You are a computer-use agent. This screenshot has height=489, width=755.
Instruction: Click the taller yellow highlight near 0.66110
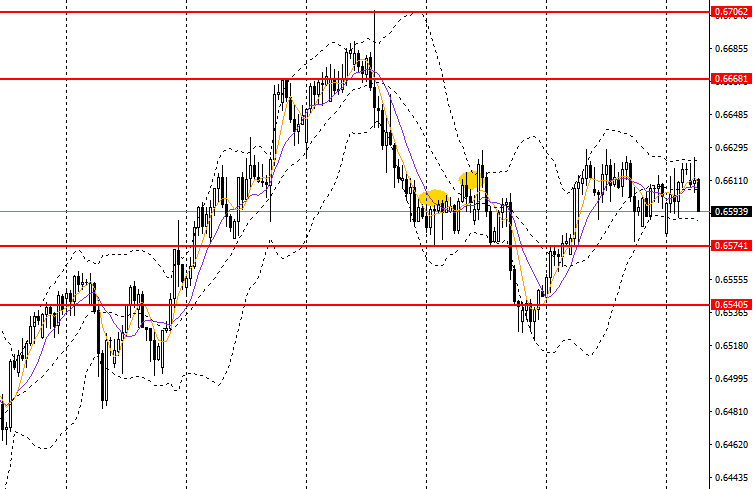469,180
